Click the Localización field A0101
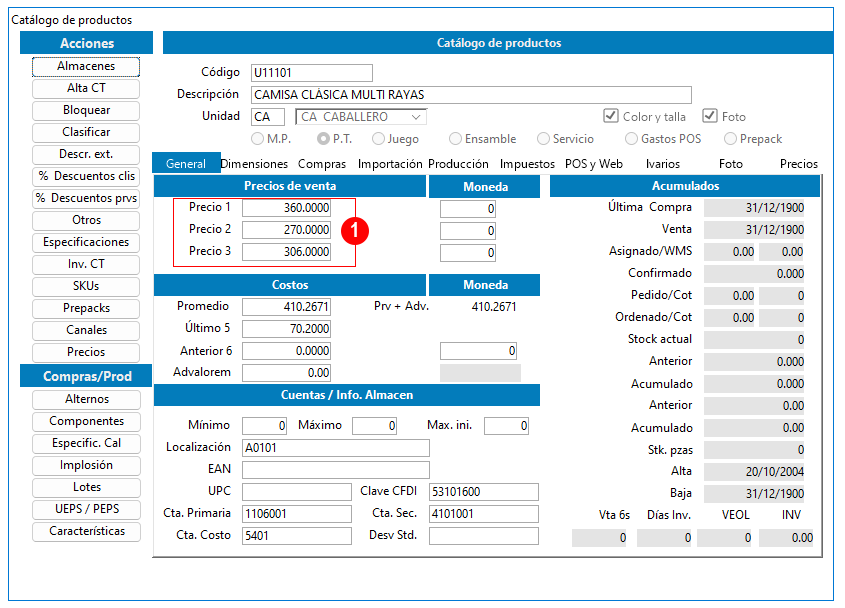This screenshot has height=608, width=845. pyautogui.click(x=336, y=448)
